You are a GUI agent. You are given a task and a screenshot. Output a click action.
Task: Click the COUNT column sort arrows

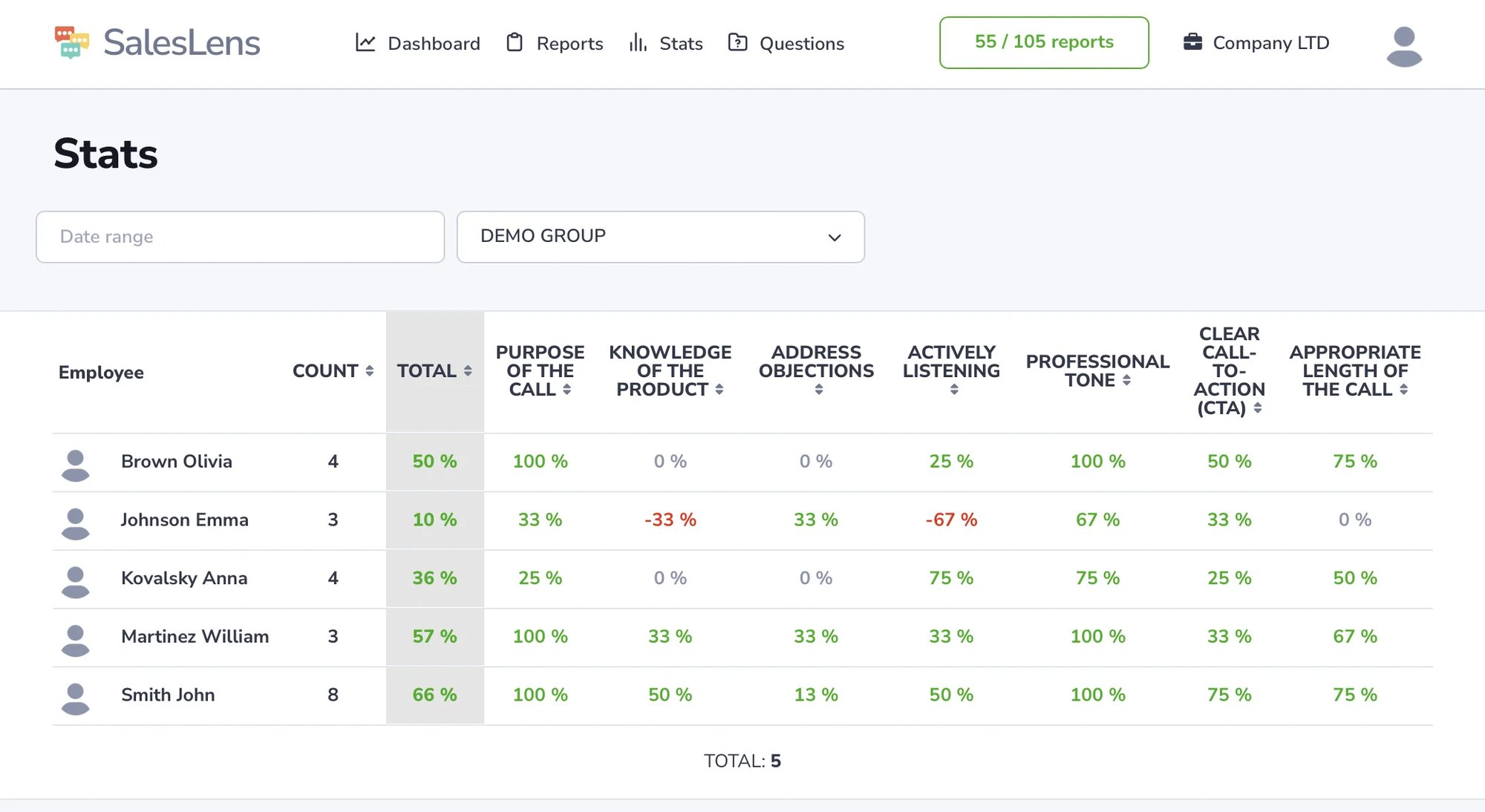click(369, 371)
